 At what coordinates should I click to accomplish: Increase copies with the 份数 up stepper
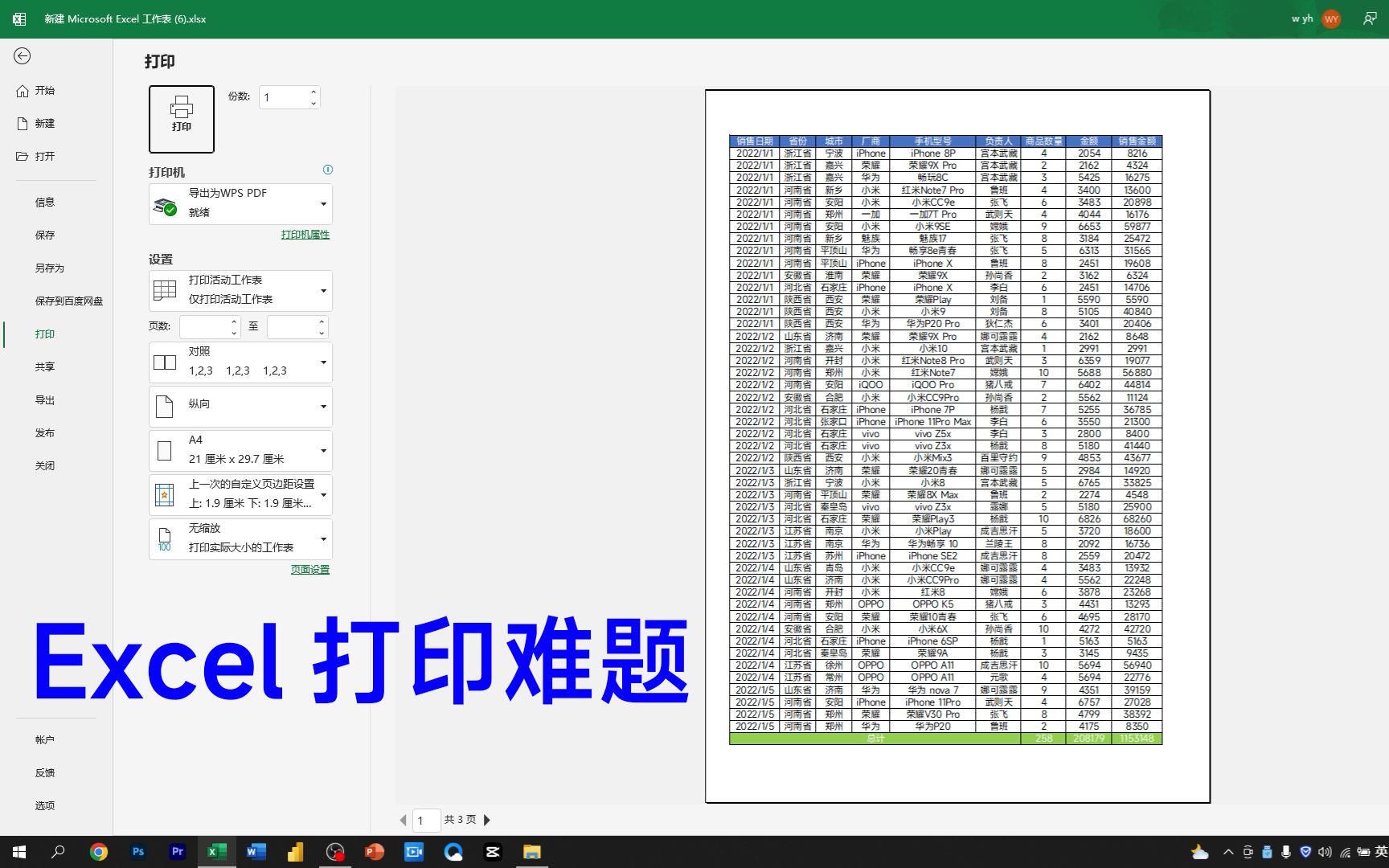point(313,91)
